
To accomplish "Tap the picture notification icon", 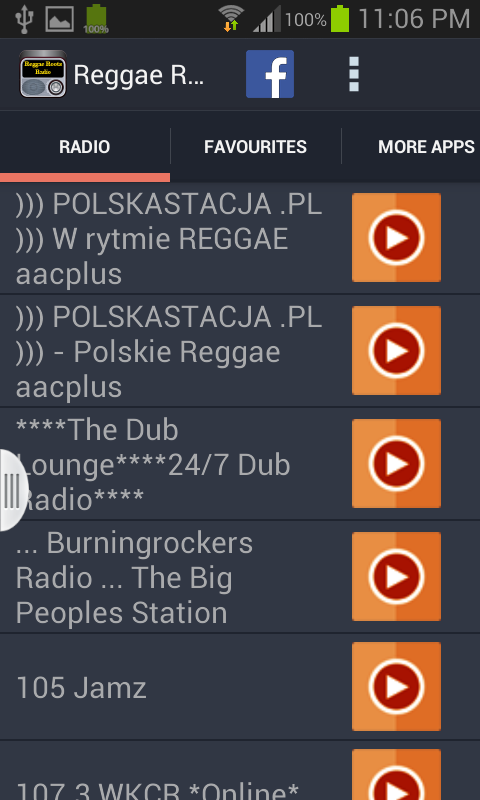I will pos(60,19).
